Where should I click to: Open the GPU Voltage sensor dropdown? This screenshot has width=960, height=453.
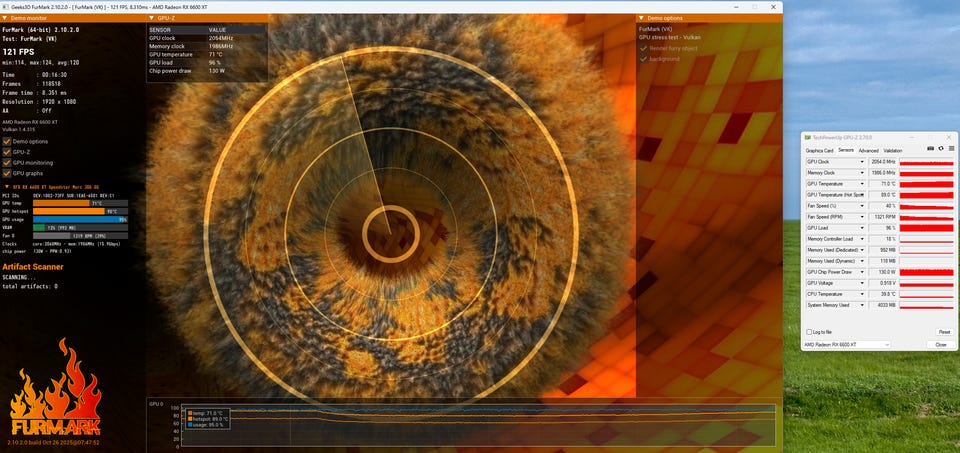[x=863, y=283]
